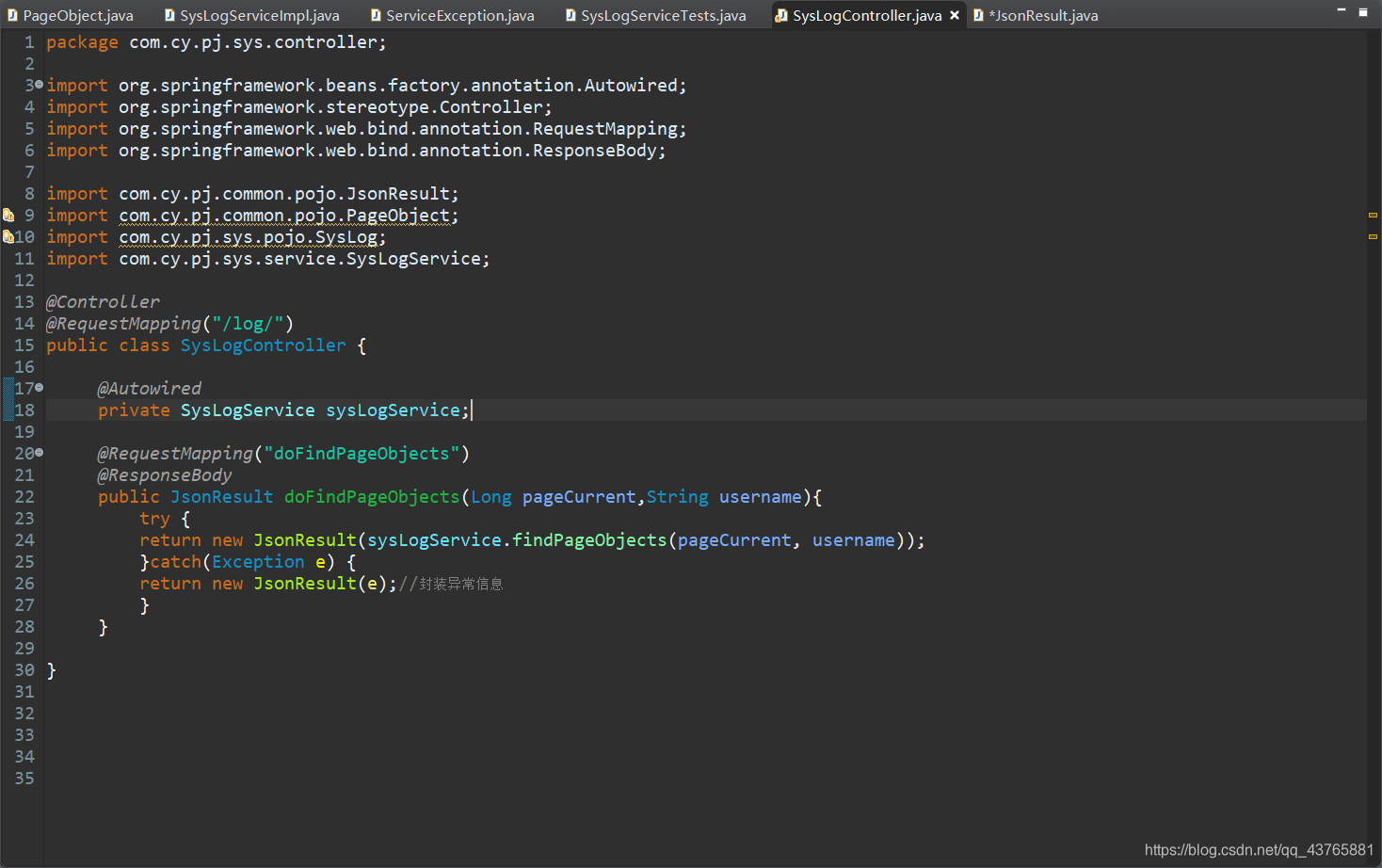Open the SysLogServiceImpl.java editor tab

(251, 15)
